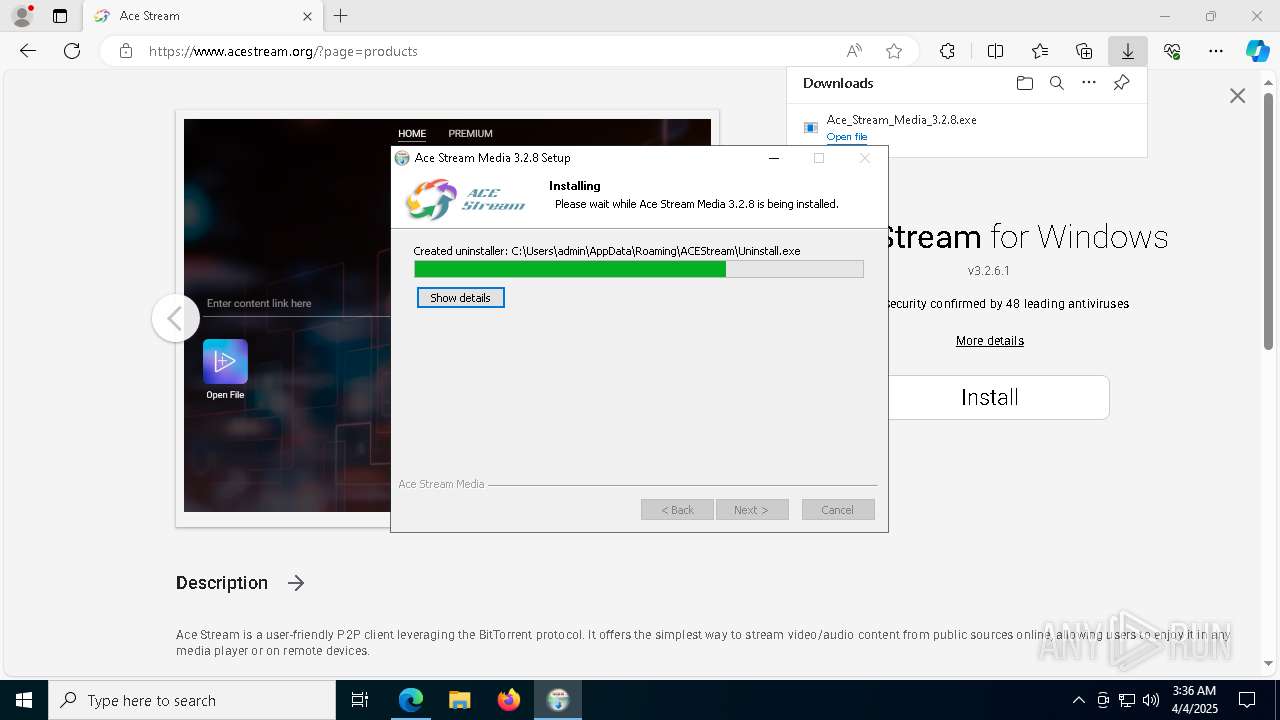Open network status tray icon
Viewport: 1280px width, 720px height.
(x=1127, y=700)
